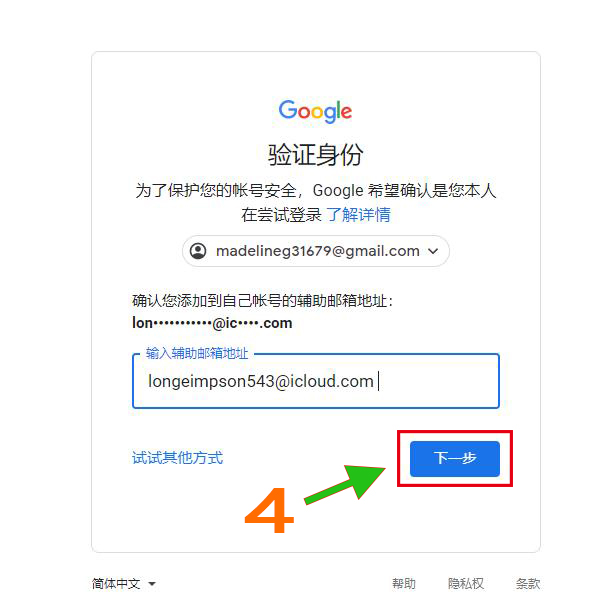Viewport: 605px width, 606px height.
Task: Open the 了解详情 link
Action: pos(358,215)
